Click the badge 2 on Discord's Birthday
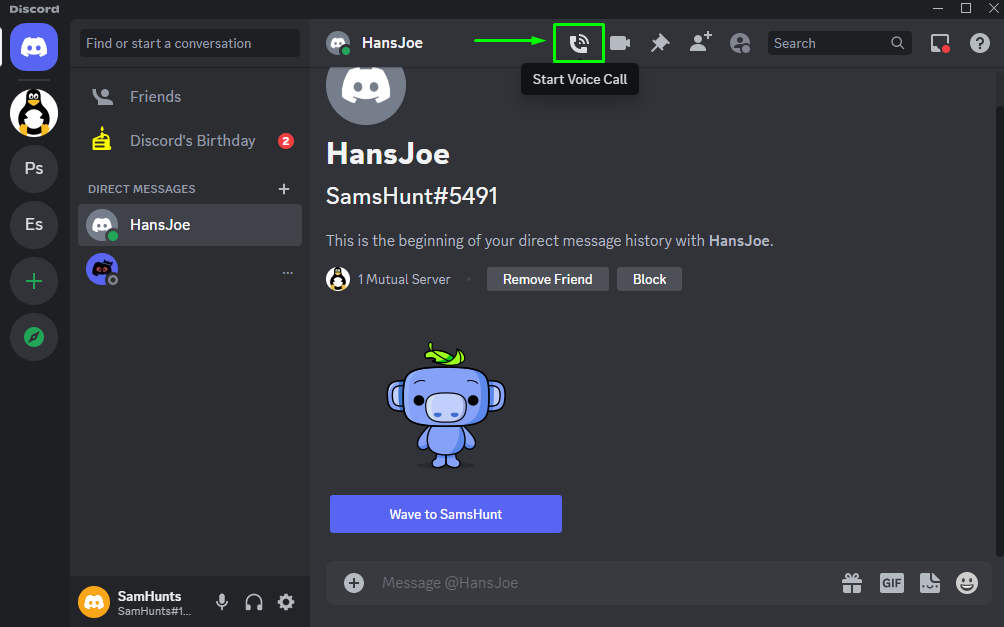 [x=286, y=141]
